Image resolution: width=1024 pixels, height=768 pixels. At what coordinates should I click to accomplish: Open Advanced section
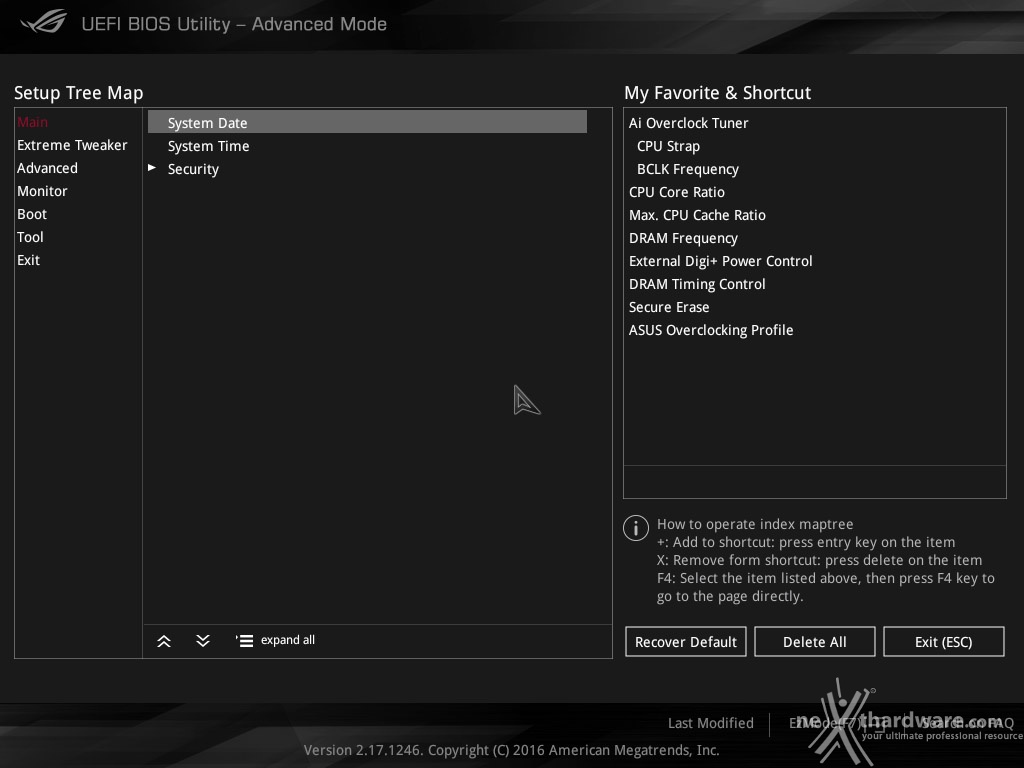(47, 168)
